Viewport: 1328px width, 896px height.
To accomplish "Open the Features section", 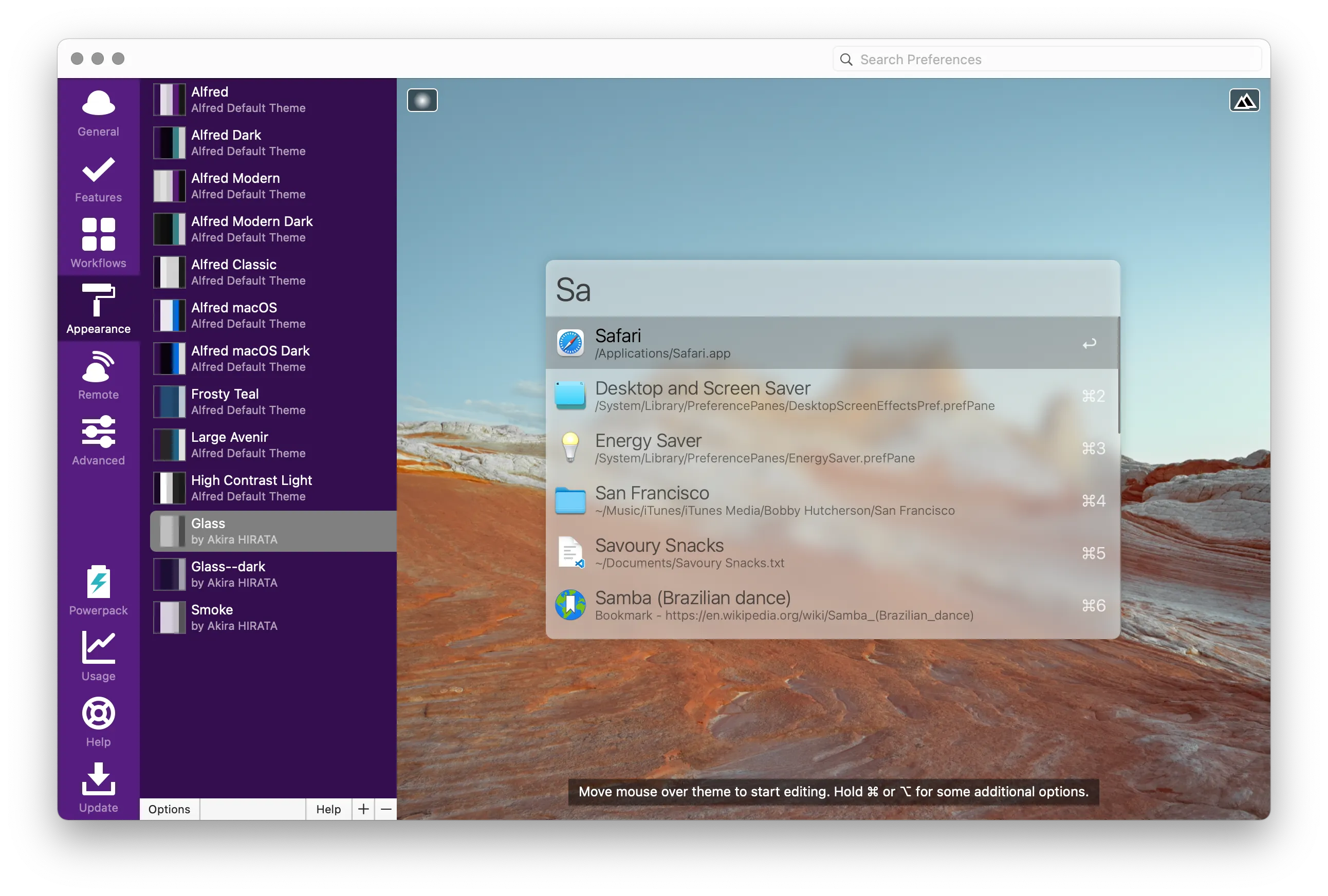I will 98,179.
